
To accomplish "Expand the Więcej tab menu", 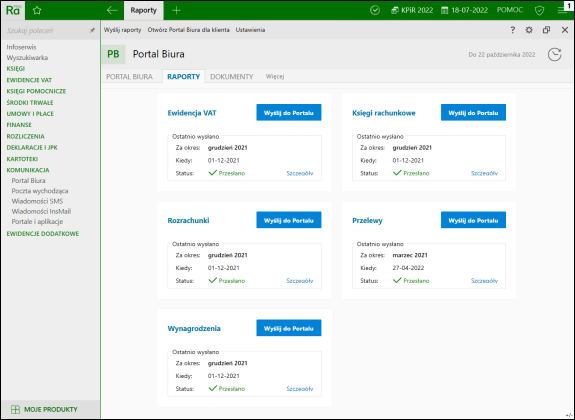I will tap(275, 77).
